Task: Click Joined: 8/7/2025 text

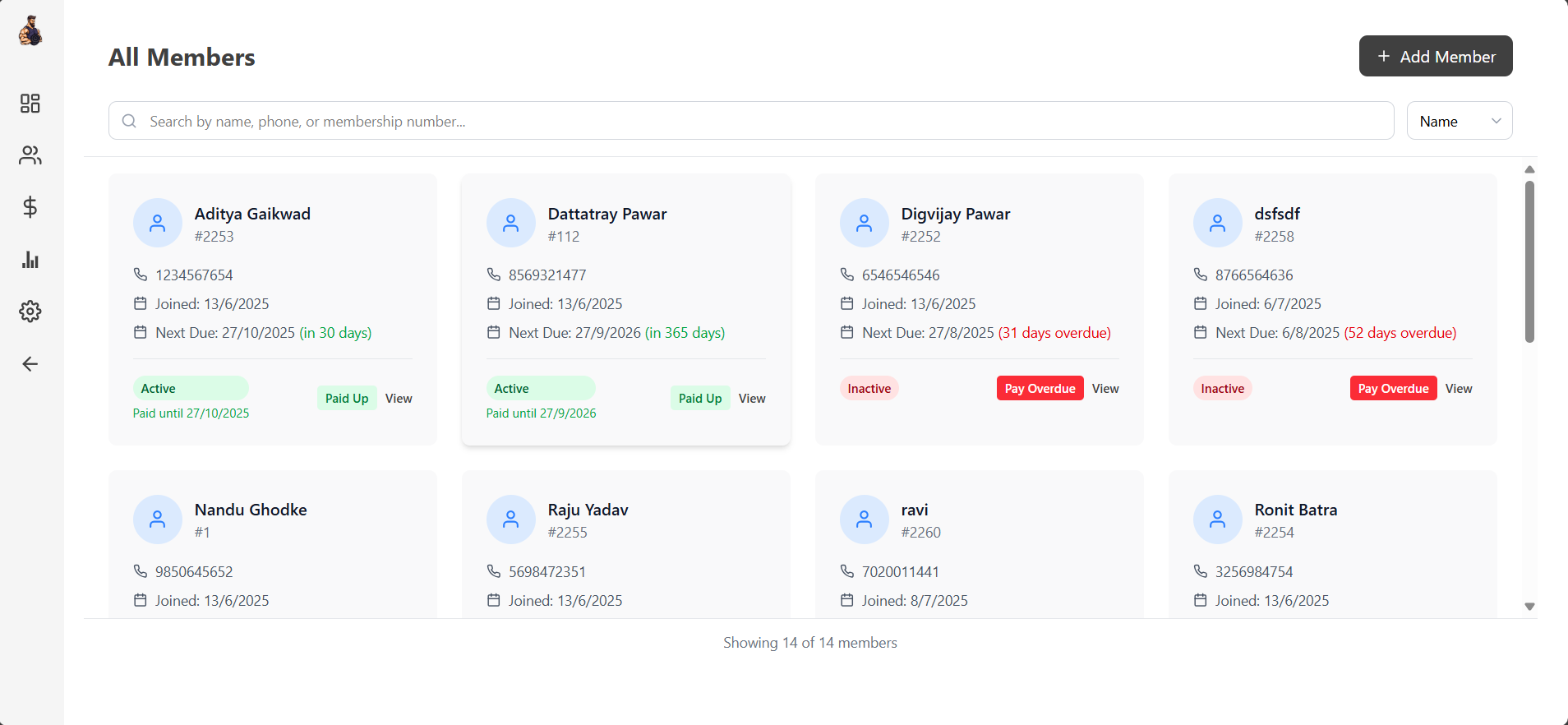Action: pos(915,601)
